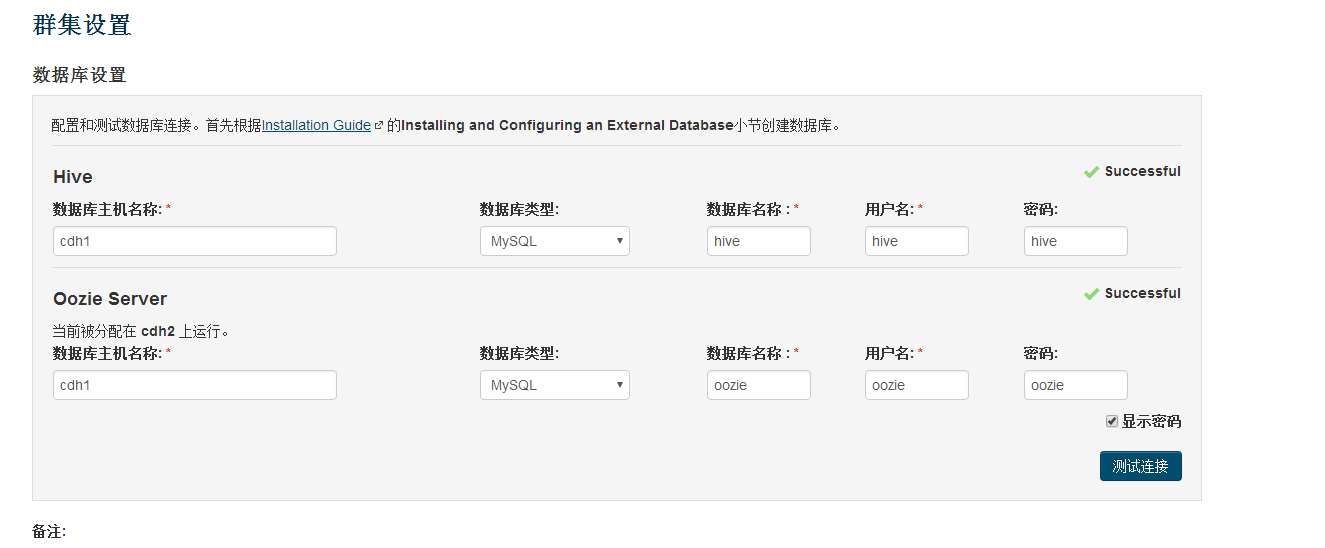Toggle the 显示密码 checkbox

pyautogui.click(x=1112, y=421)
